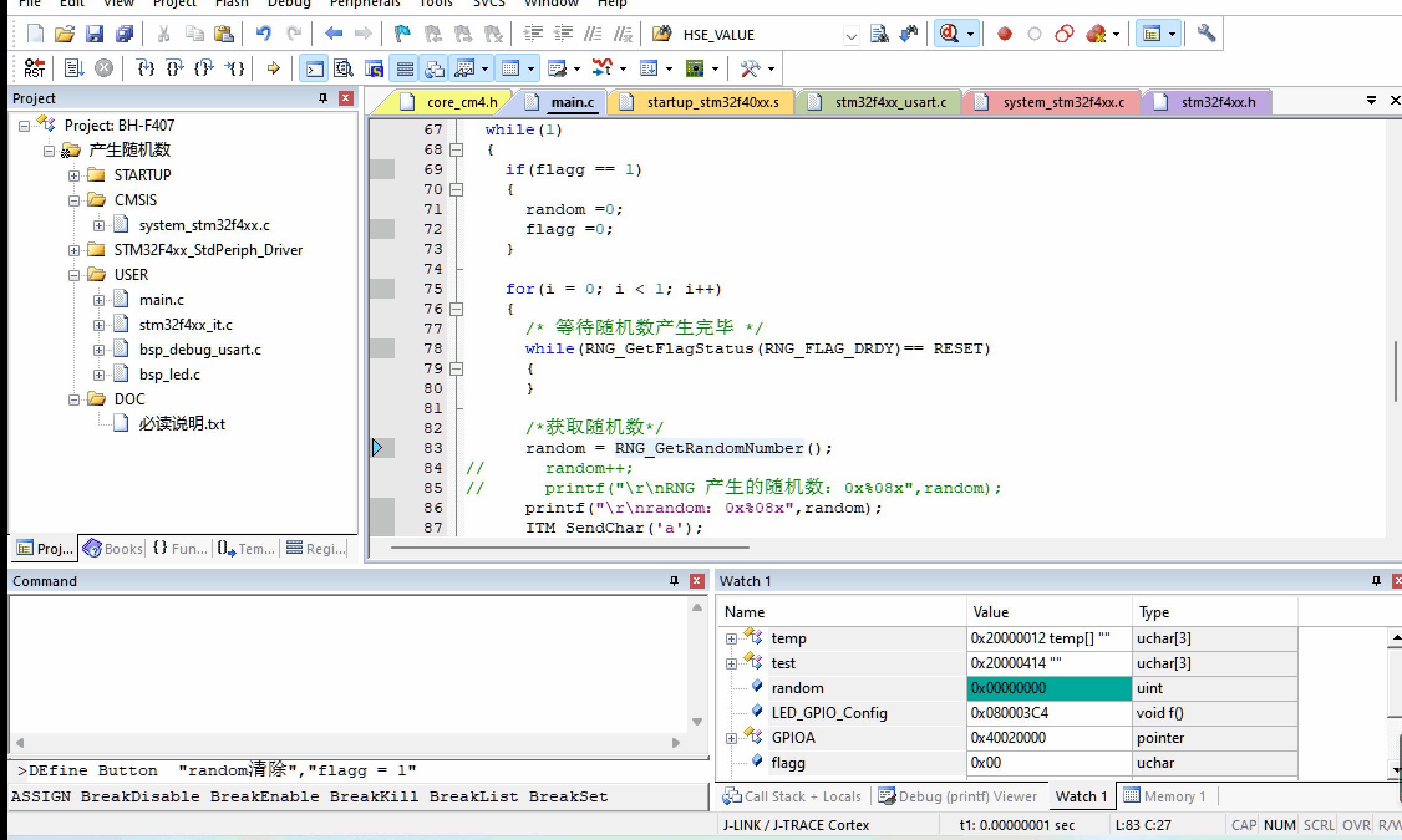The height and width of the screenshot is (840, 1402).
Task: Open the Disassembly Window icon
Action: point(343,68)
